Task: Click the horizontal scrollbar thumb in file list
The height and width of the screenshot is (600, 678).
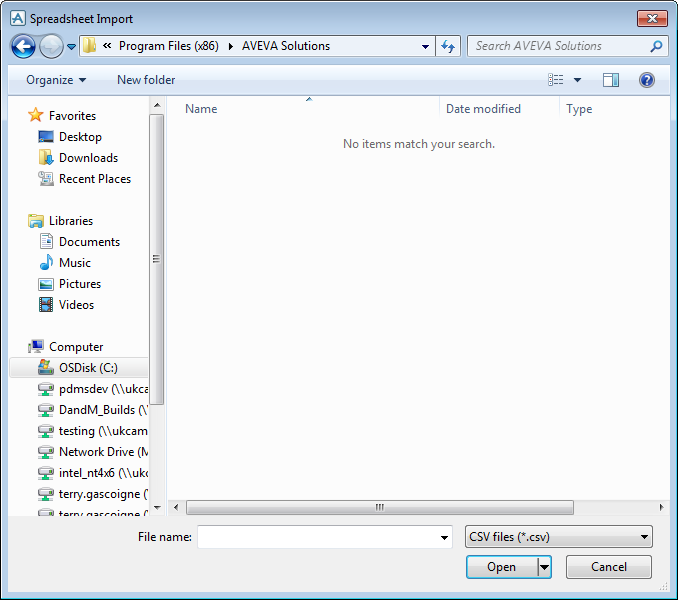Action: pyautogui.click(x=380, y=507)
